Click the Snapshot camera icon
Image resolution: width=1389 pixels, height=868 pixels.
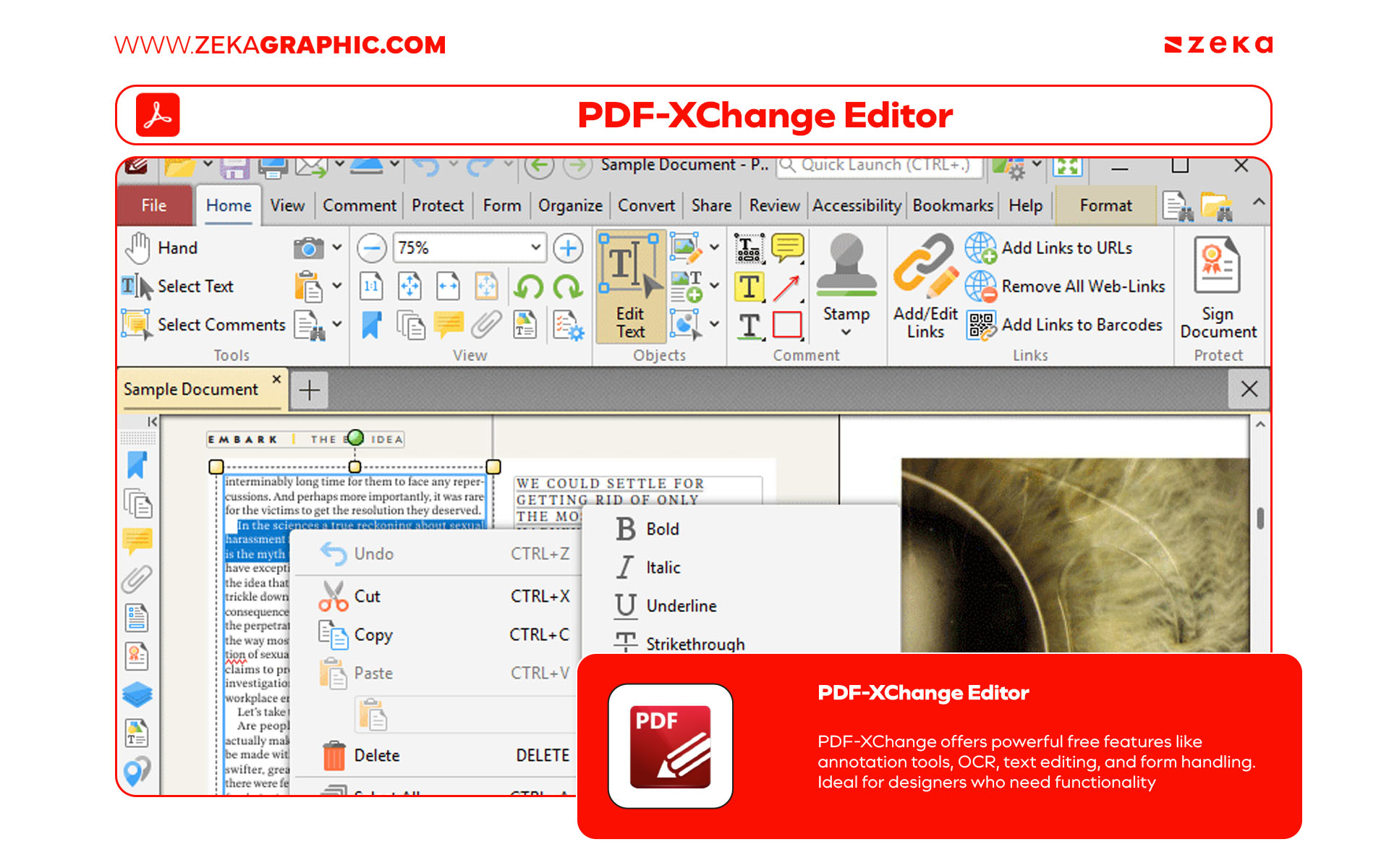309,248
